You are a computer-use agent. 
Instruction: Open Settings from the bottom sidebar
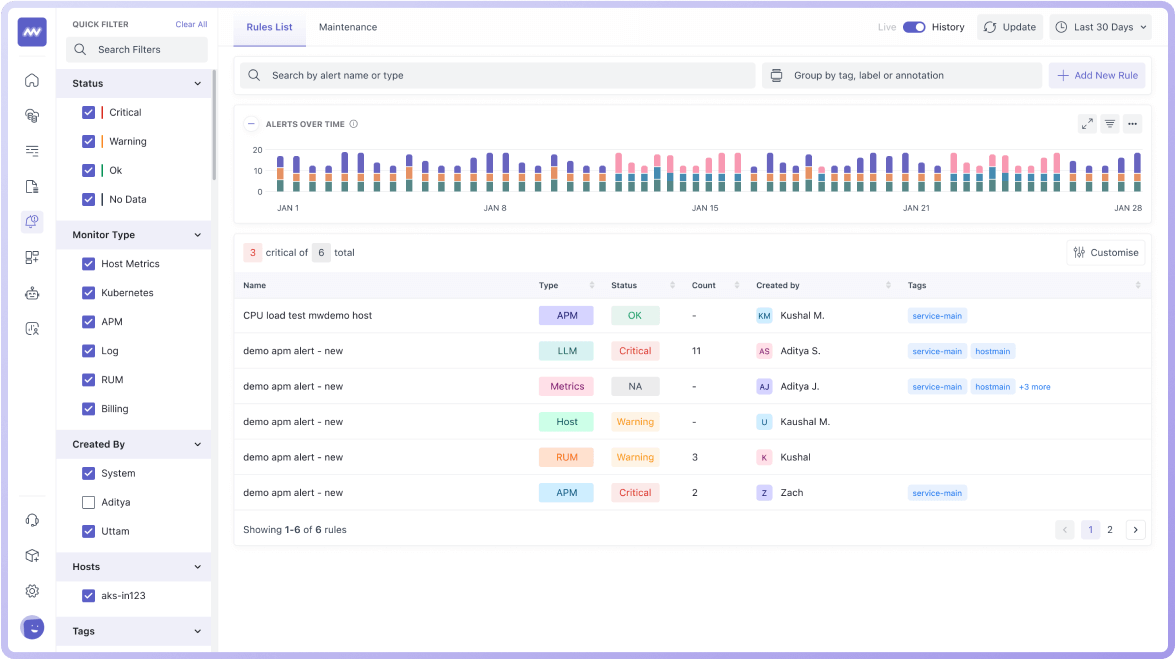33,591
